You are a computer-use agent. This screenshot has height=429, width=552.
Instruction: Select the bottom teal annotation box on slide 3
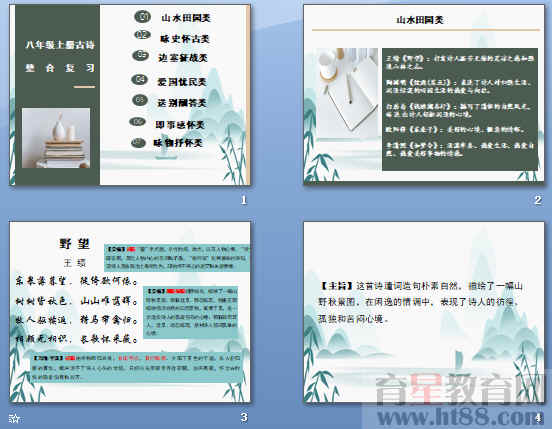[138, 367]
